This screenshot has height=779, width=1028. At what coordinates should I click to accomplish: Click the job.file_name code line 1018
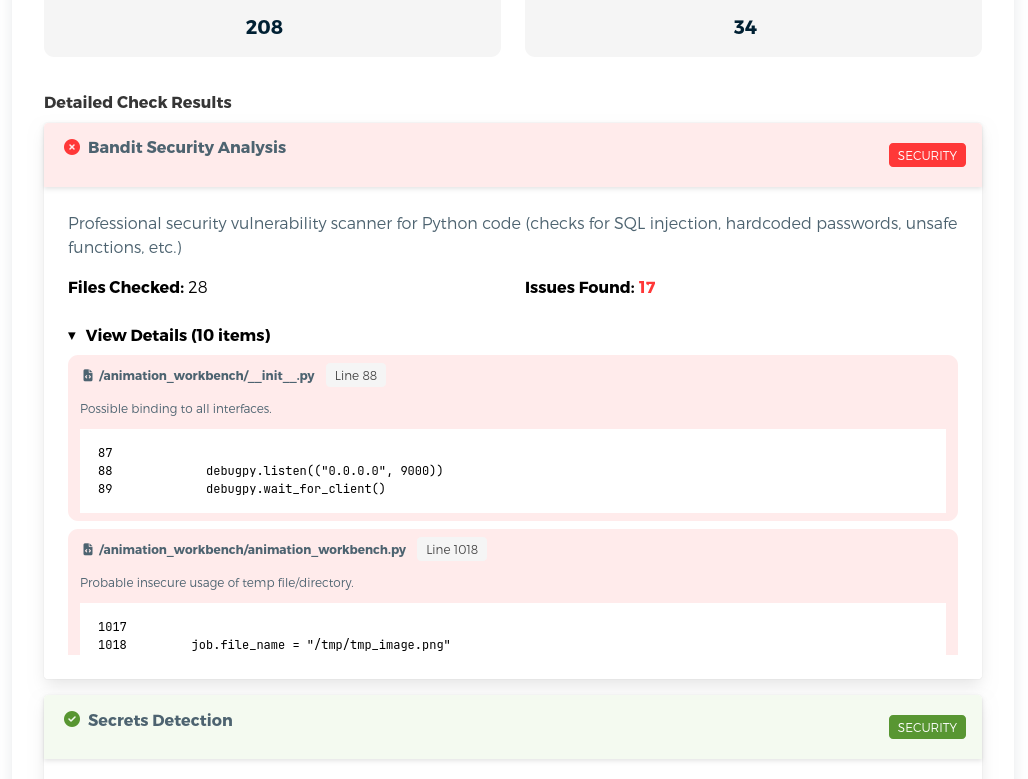[x=320, y=645]
